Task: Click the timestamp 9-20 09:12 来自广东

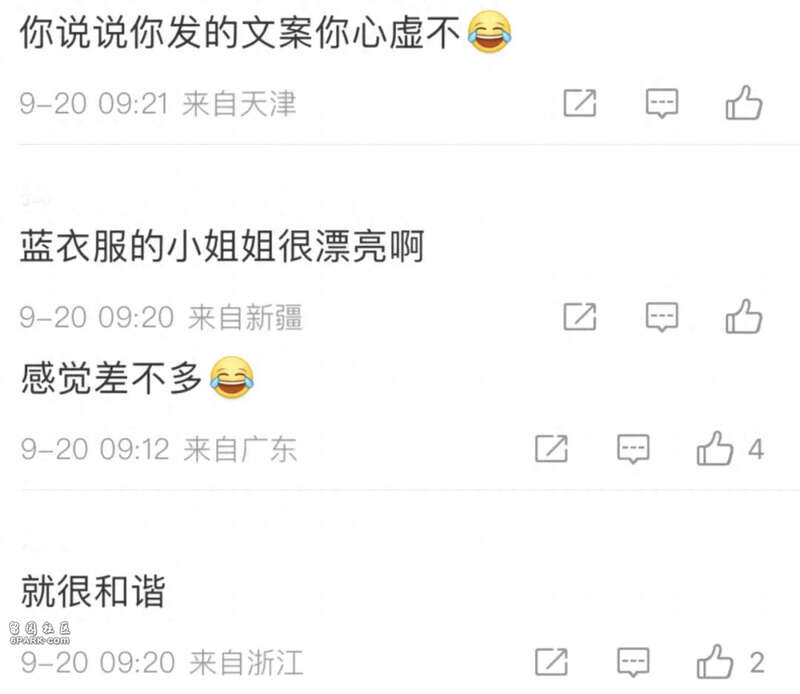Action: [x=158, y=449]
